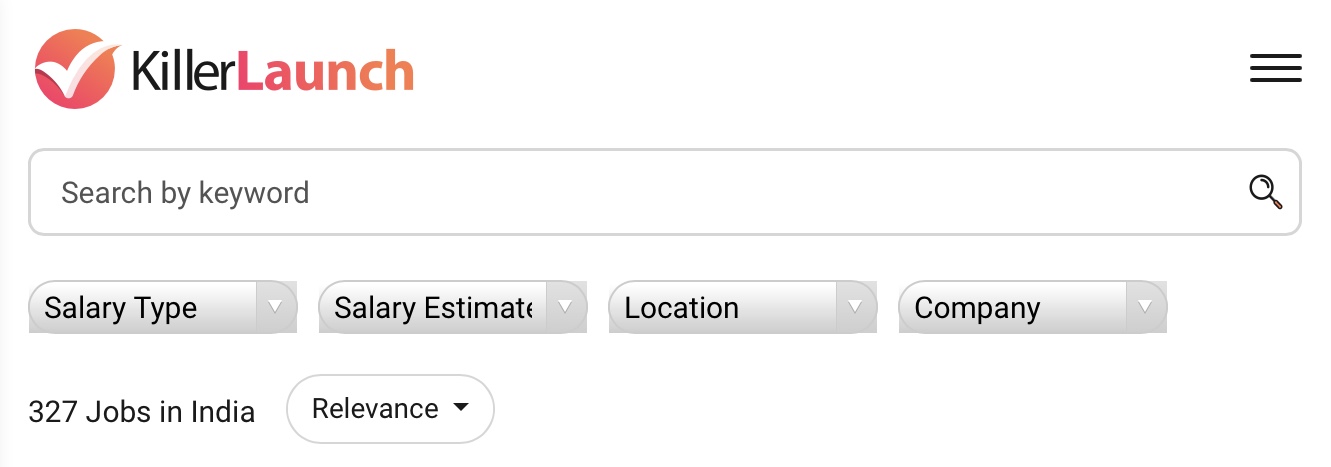Expand the Salary Type filter
This screenshot has width=1331, height=467.
(163, 307)
